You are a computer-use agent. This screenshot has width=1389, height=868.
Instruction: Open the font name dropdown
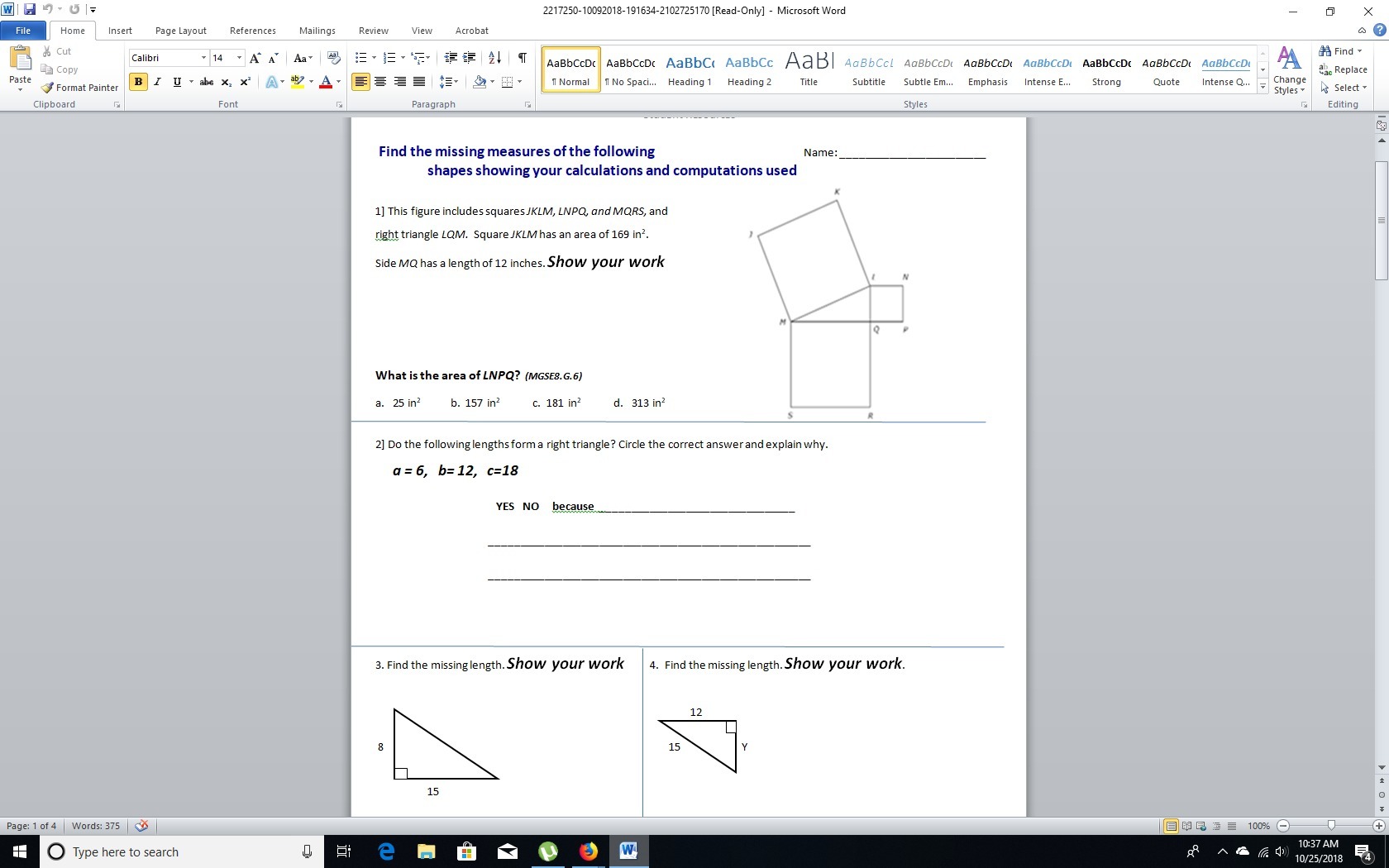pos(203,58)
